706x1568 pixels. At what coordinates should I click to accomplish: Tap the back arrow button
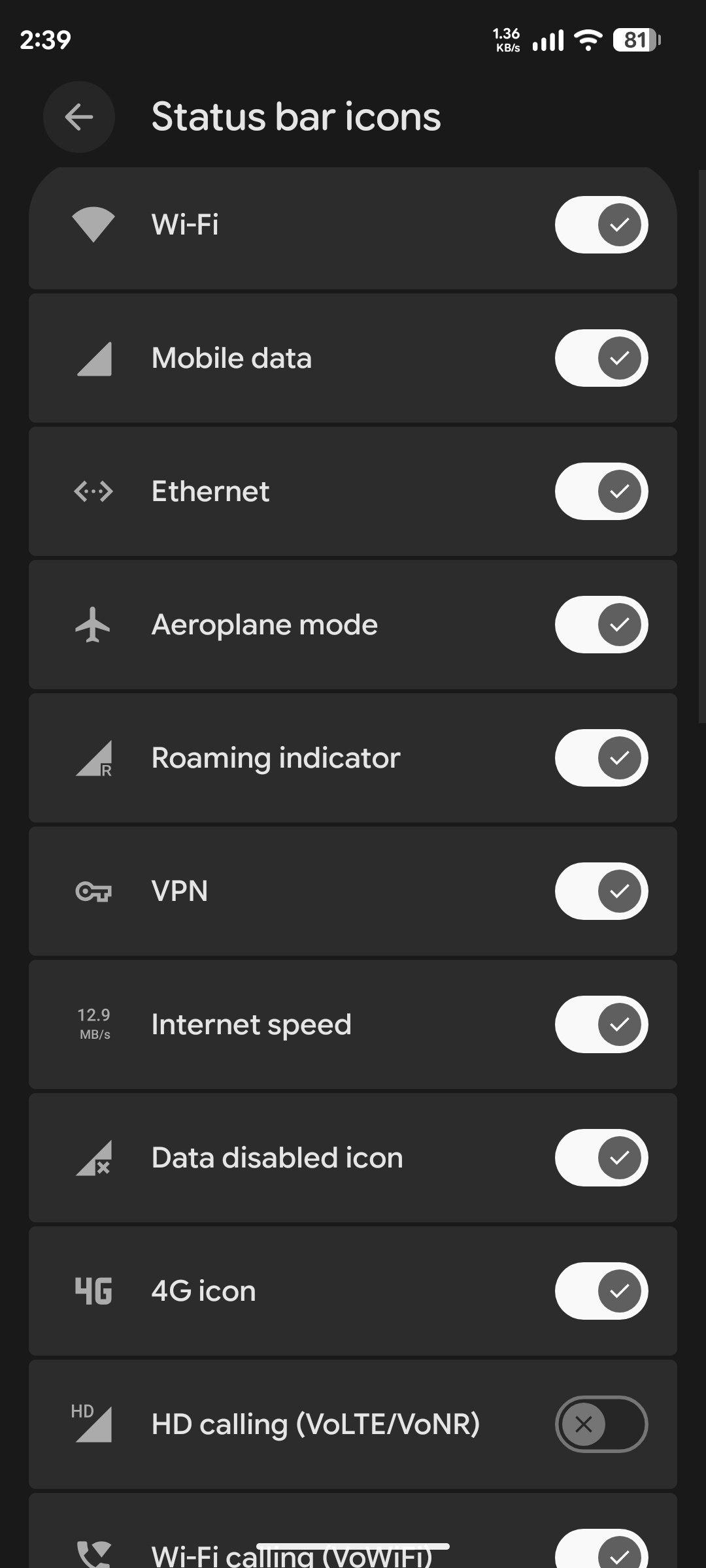point(79,118)
